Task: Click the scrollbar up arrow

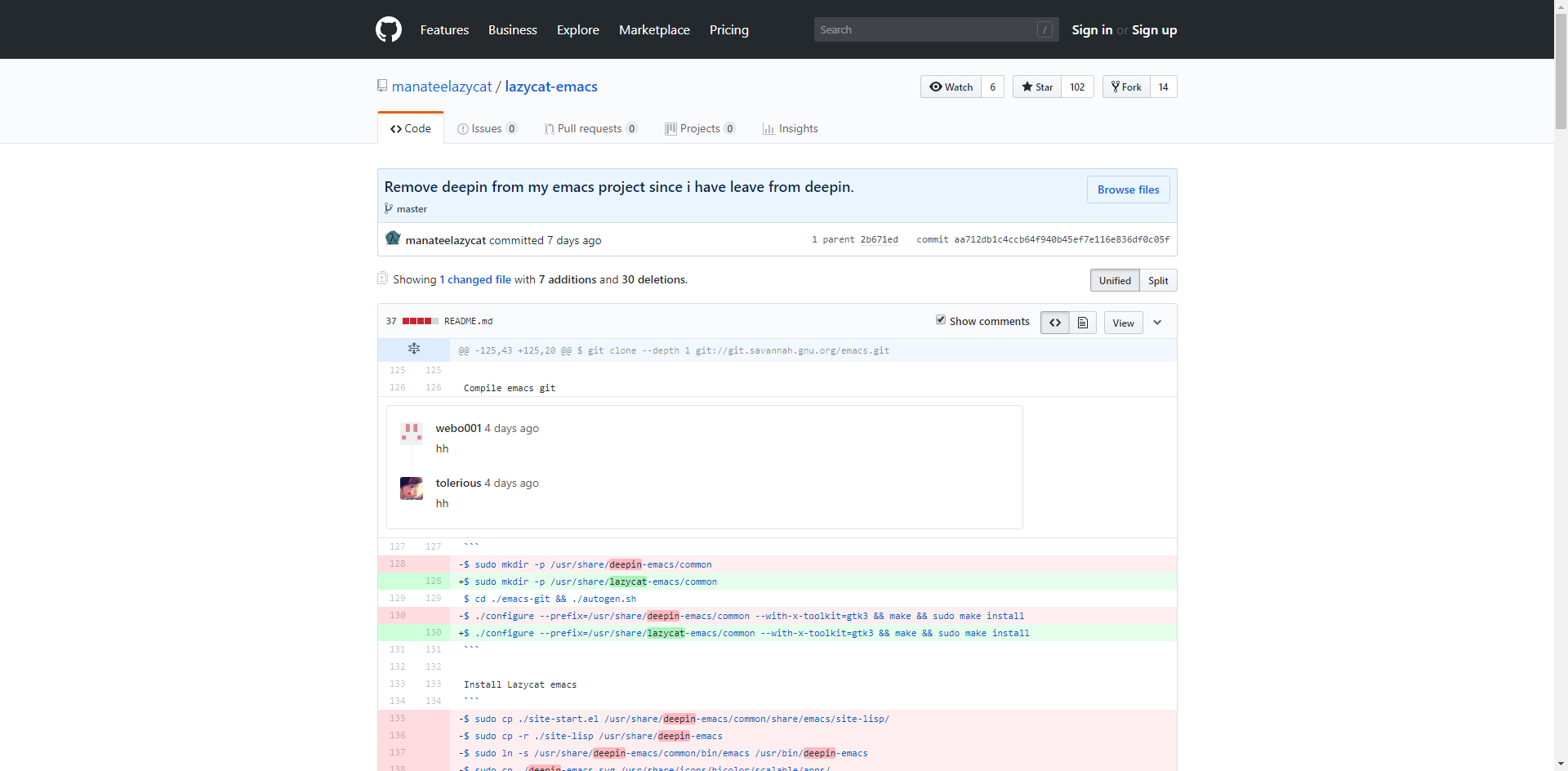Action: click(1561, 6)
